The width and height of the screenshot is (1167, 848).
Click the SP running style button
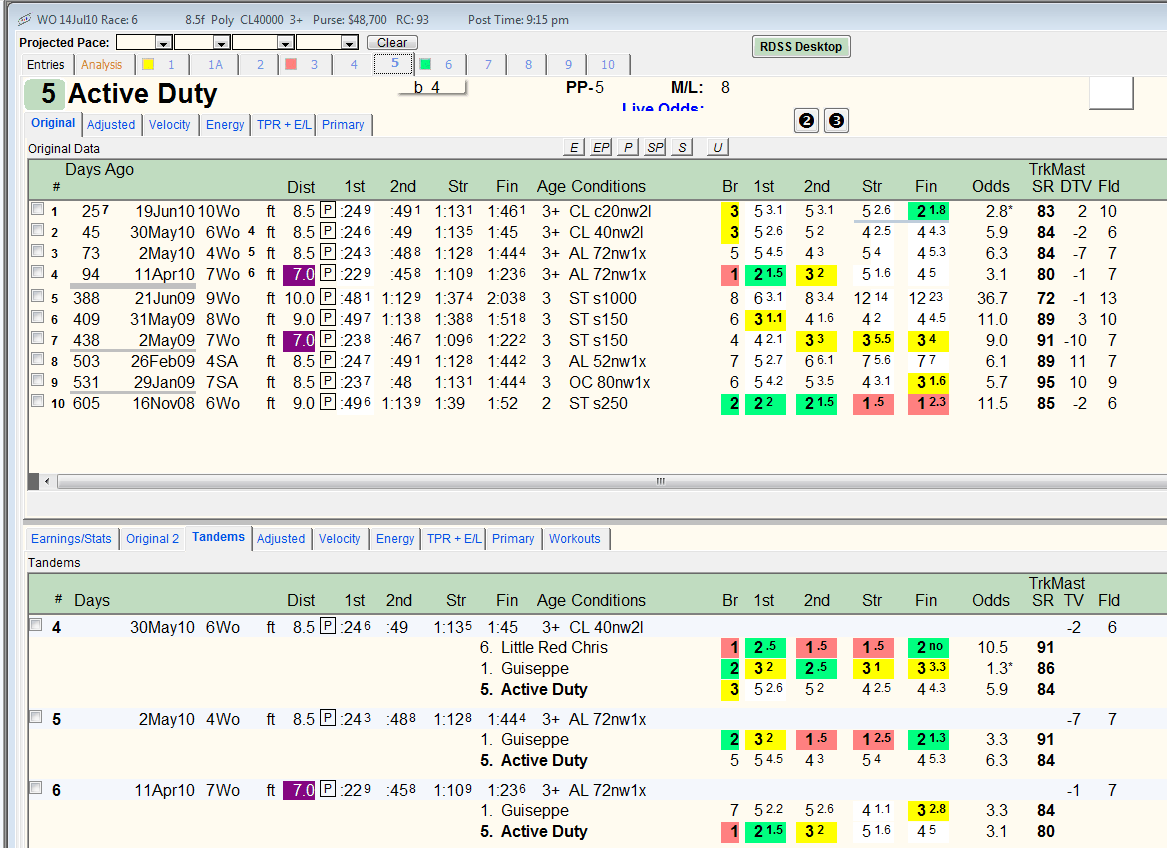tap(655, 147)
